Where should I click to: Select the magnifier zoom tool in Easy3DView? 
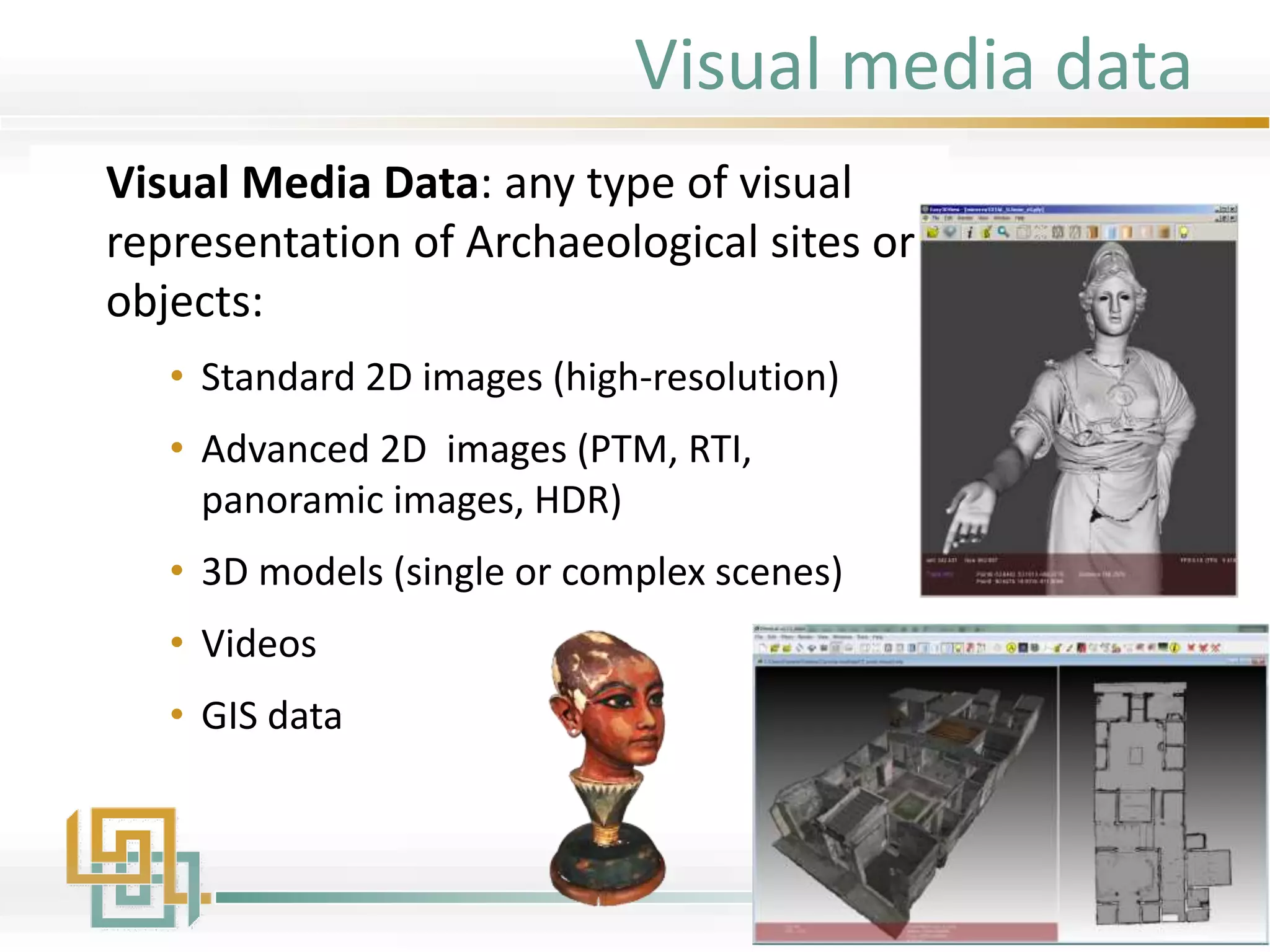coord(1003,232)
